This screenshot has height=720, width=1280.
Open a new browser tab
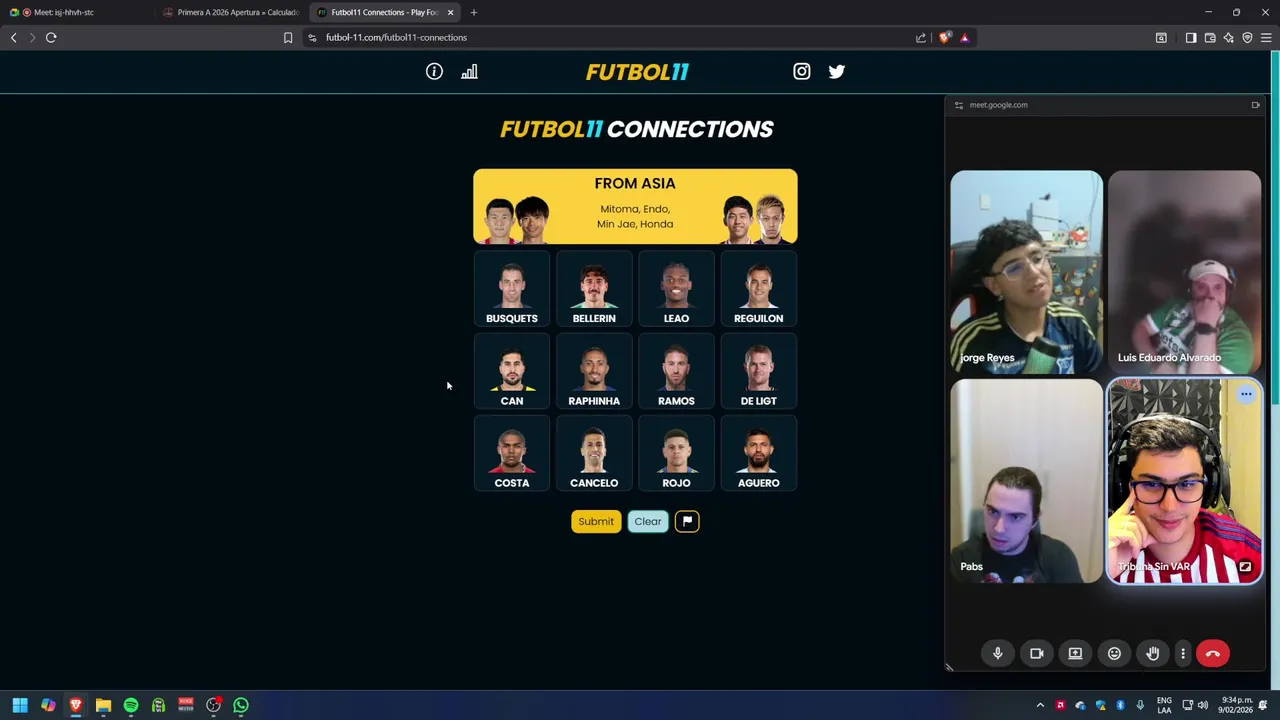474,12
